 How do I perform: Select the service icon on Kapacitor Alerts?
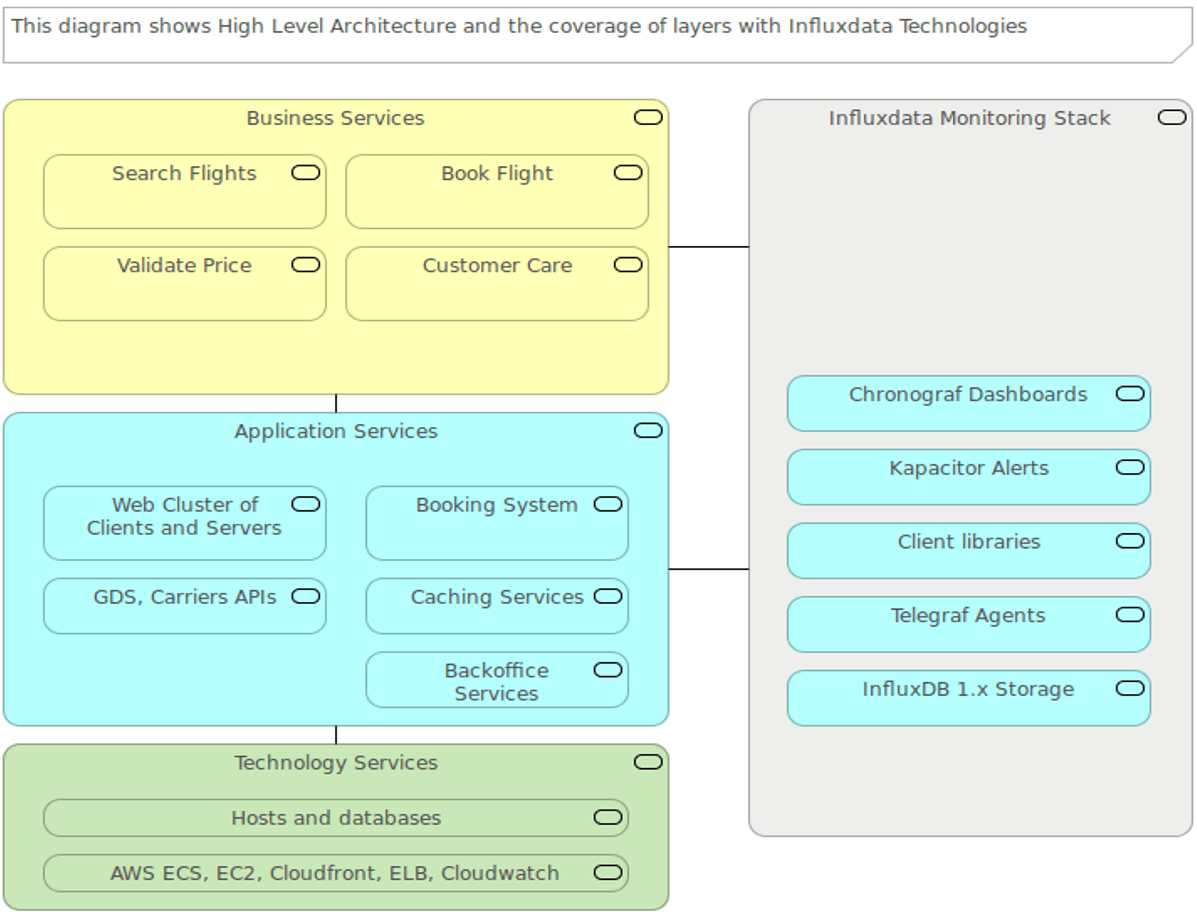pyautogui.click(x=1131, y=466)
